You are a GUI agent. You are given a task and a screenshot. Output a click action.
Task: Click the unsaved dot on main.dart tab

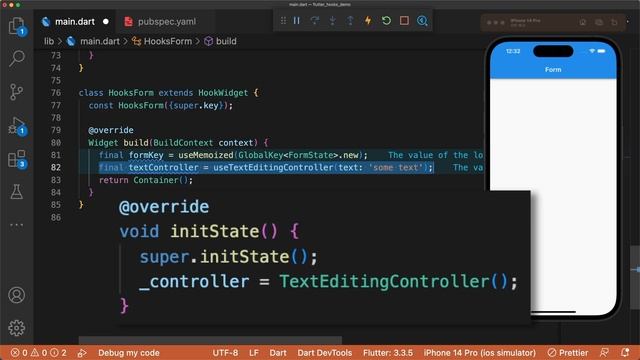tap(106, 22)
